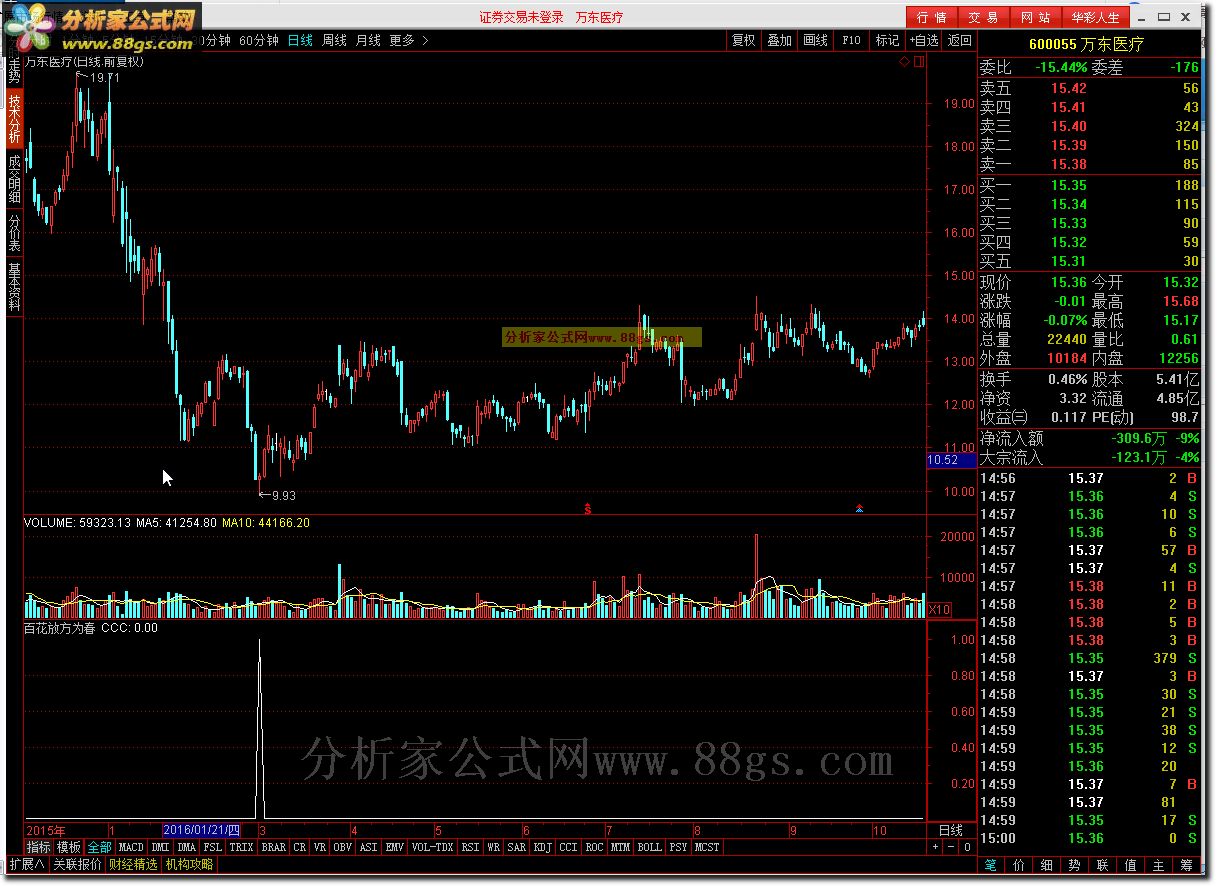Apply the MTM indicator
The height and width of the screenshot is (886, 1217).
coord(620,847)
